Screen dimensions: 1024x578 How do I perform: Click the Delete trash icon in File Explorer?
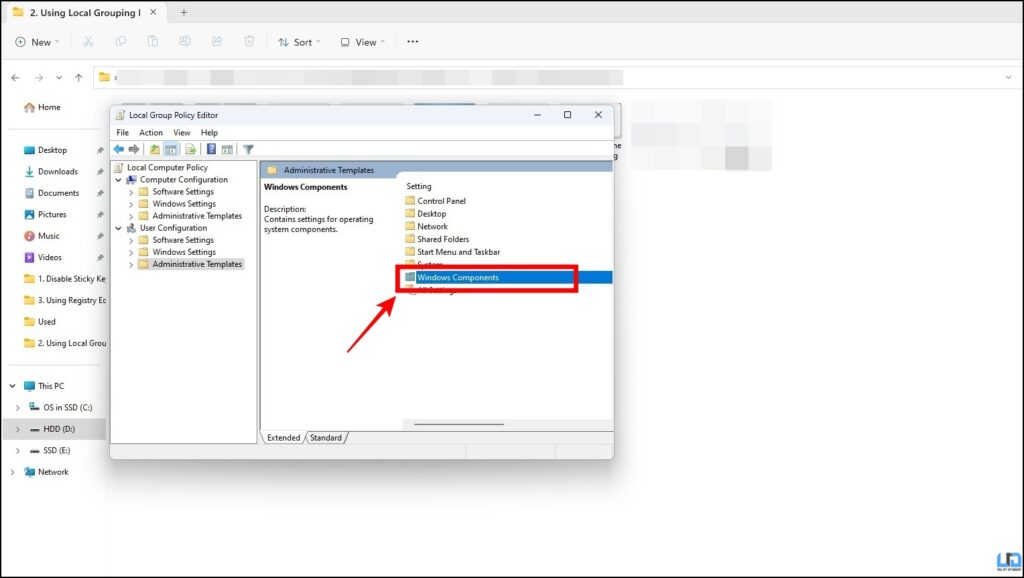coord(249,42)
